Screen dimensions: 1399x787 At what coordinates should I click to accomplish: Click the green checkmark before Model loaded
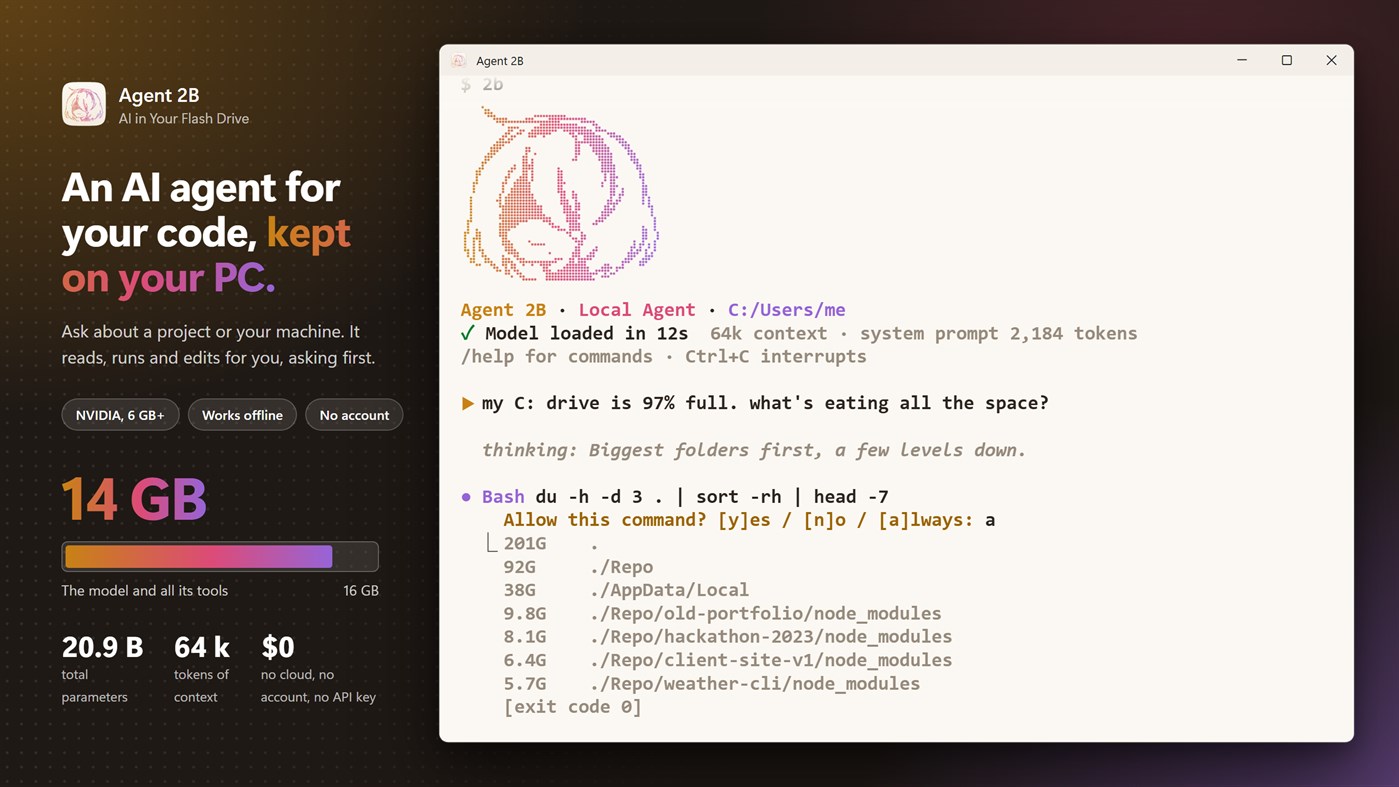pos(467,333)
